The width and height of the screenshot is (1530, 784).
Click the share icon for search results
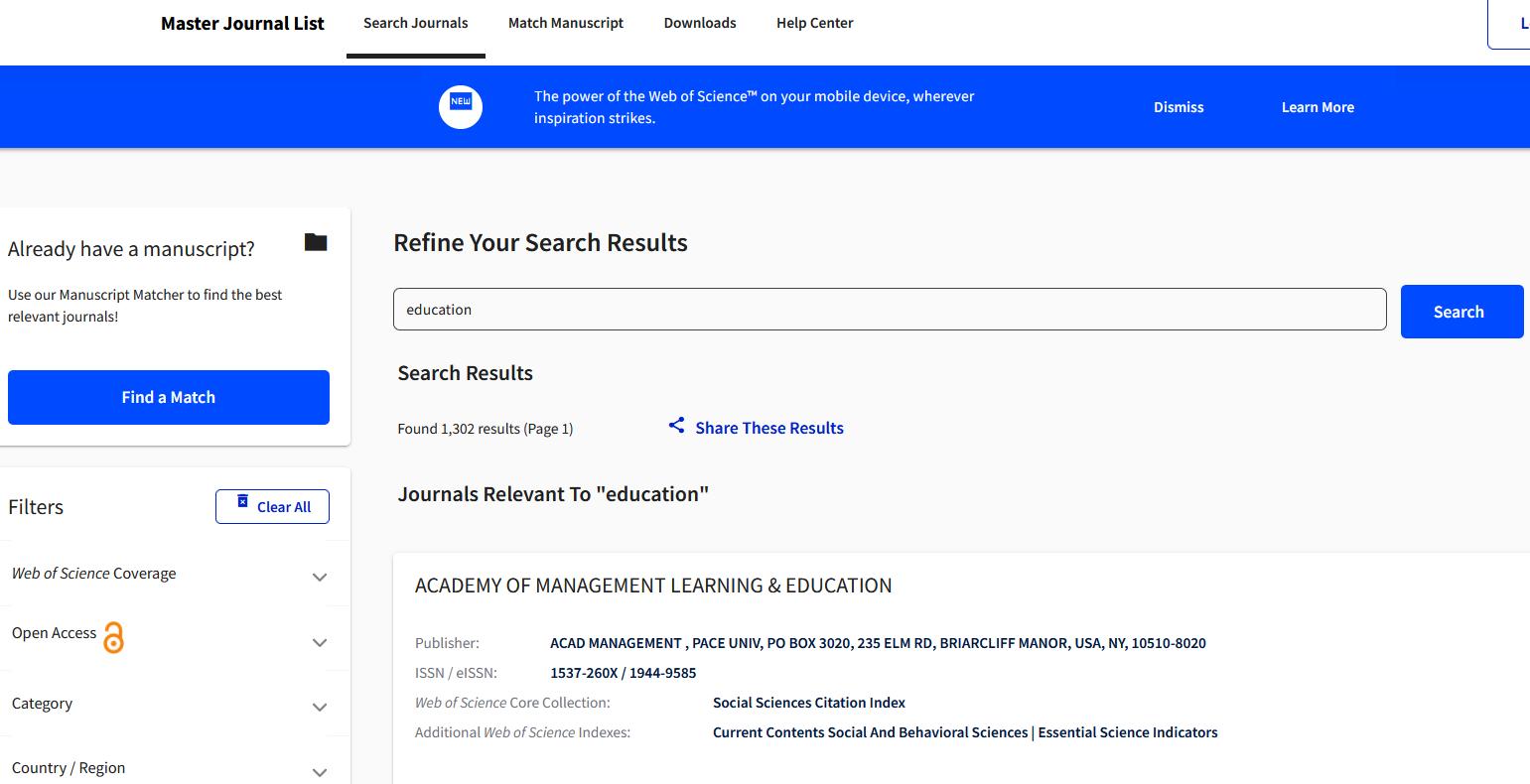(676, 426)
